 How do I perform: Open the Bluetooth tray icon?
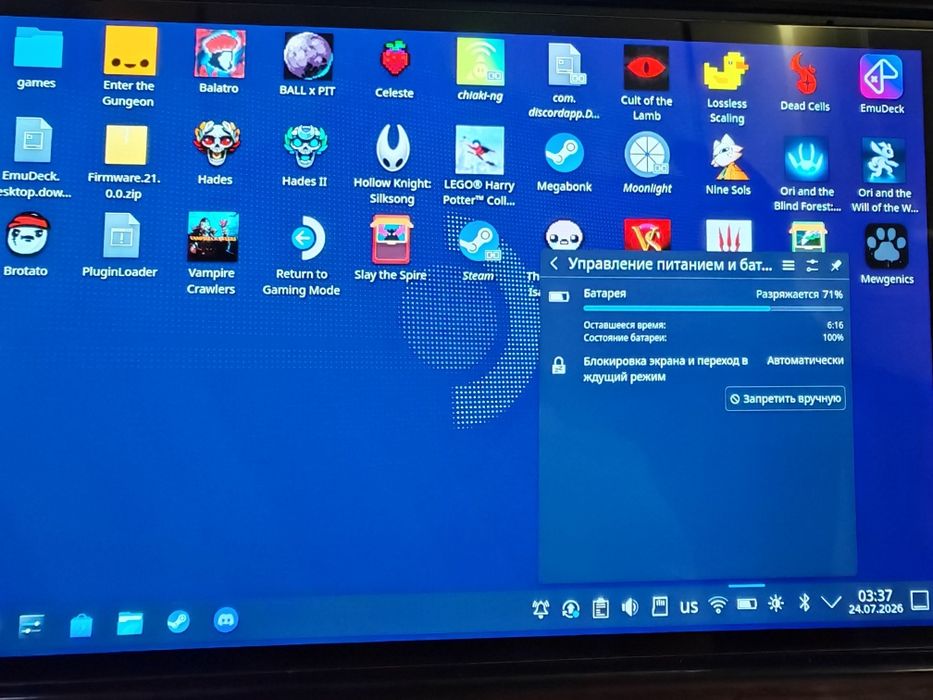click(804, 603)
